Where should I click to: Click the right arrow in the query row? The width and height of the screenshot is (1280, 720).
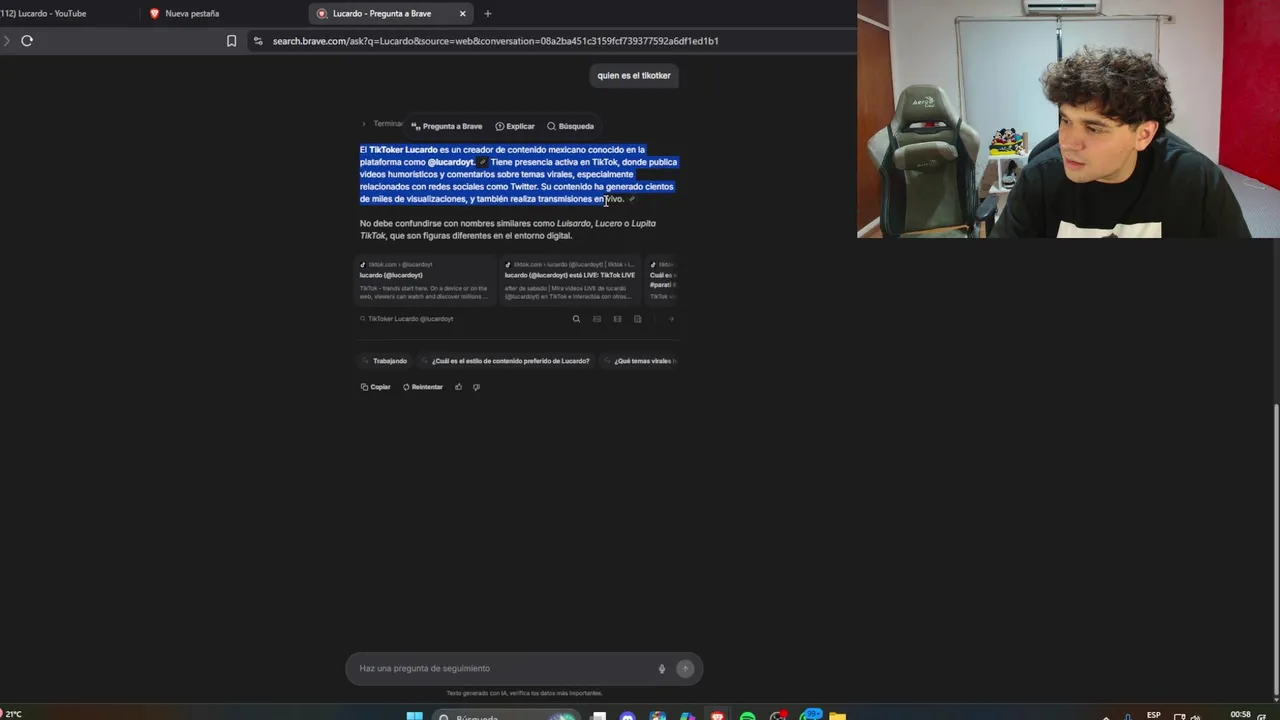[x=671, y=319]
